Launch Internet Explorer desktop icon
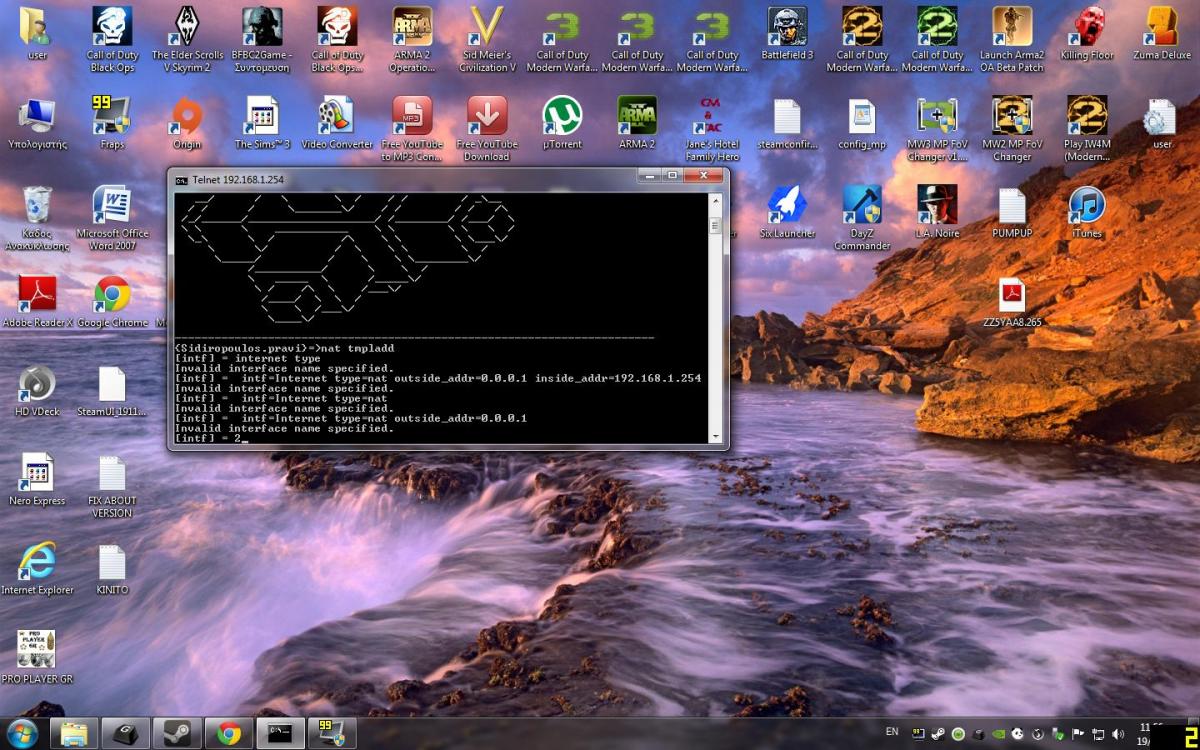The image size is (1200, 750). 37,567
